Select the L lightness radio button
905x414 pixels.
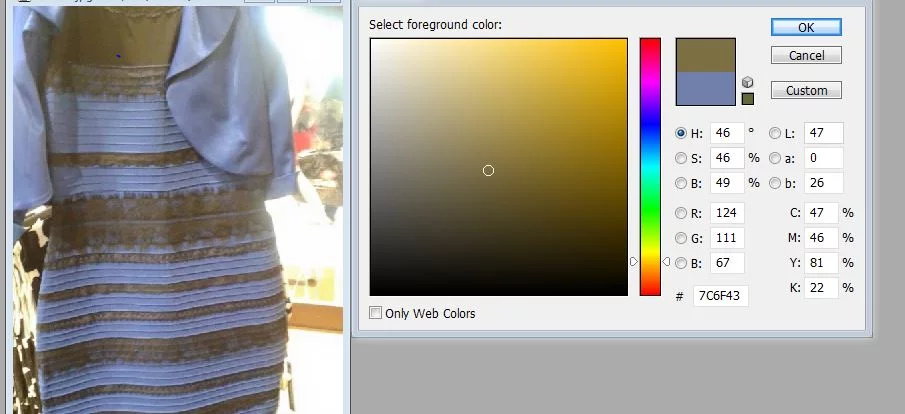(x=775, y=133)
